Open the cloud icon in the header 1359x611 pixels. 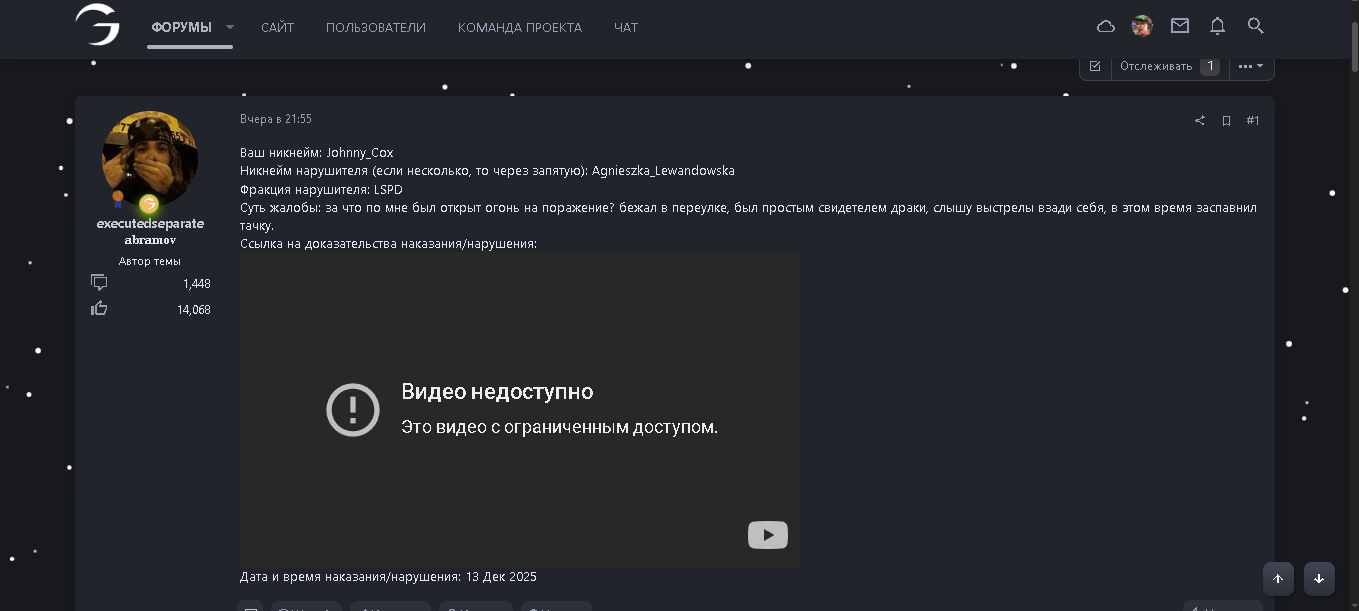1106,27
